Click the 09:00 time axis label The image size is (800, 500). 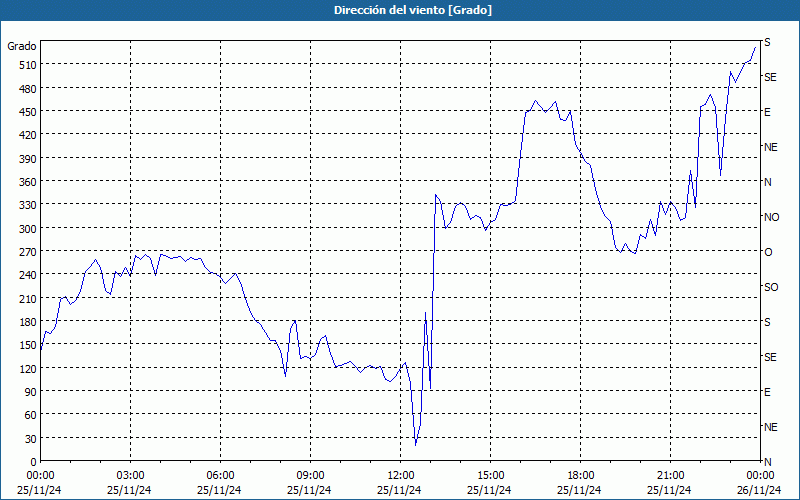[x=310, y=476]
